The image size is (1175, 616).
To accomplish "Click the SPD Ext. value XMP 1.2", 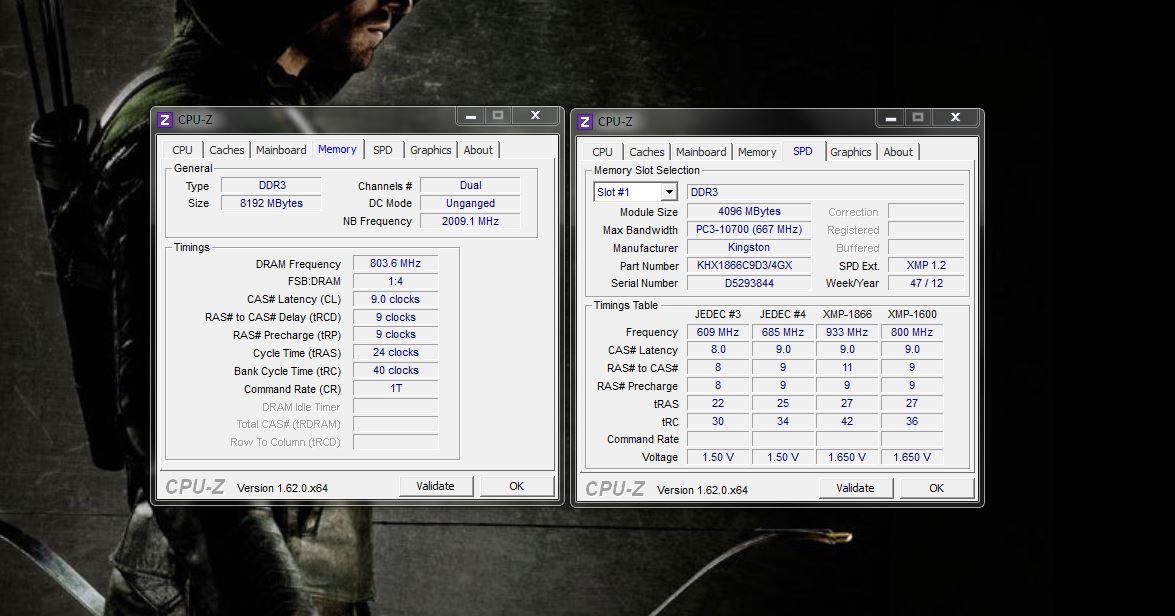I will pyautogui.click(x=926, y=265).
